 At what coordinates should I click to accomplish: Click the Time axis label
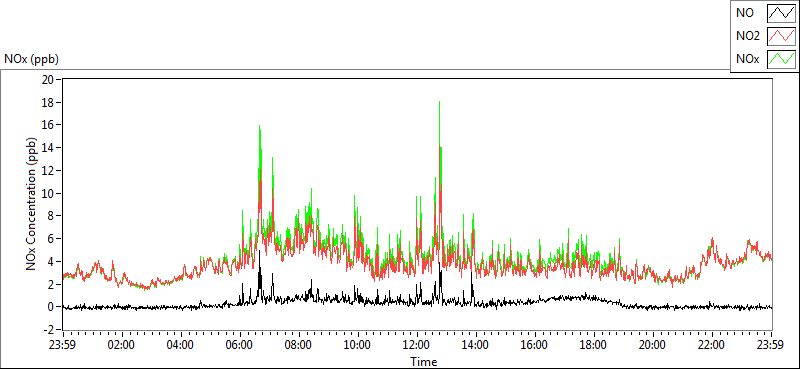coord(423,362)
